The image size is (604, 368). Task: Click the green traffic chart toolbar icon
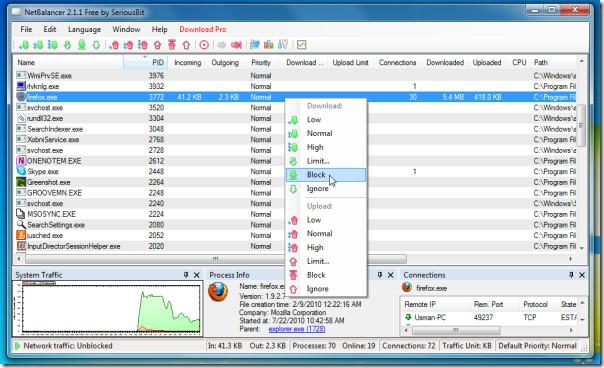302,45
